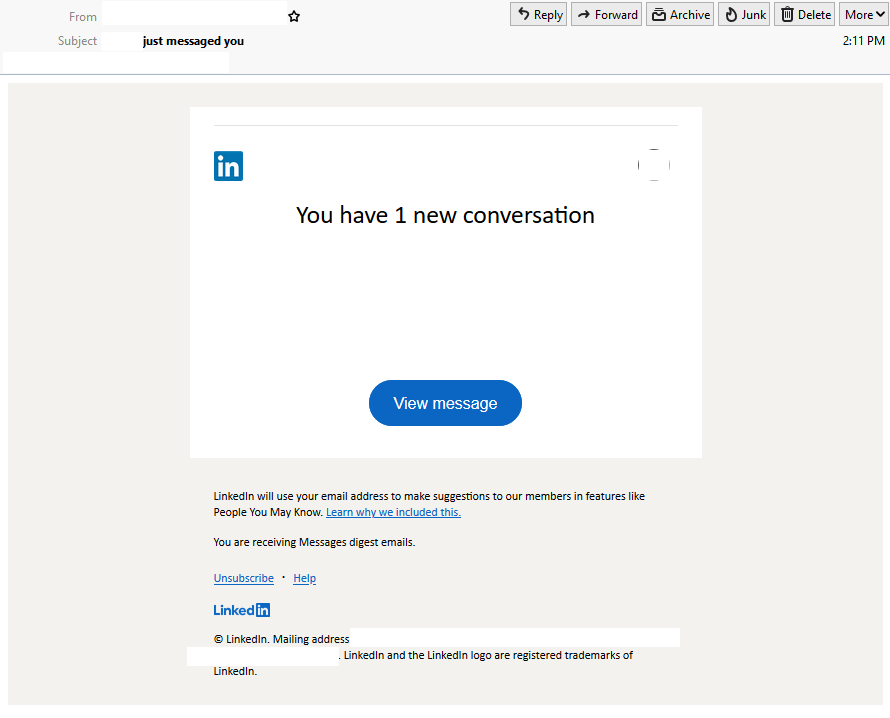Select the subject line 'just messaged you'
This screenshot has width=890, height=718.
[193, 41]
